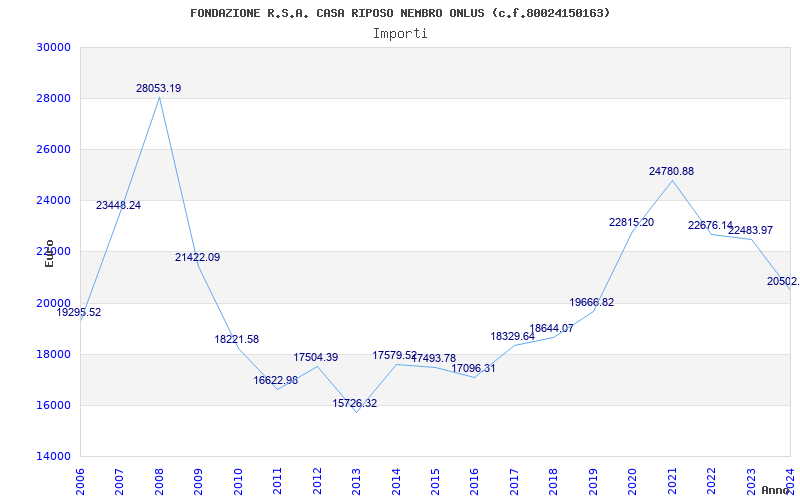This screenshot has width=800, height=500.
Task: Click the 2006 x-axis year label
Action: [80, 481]
